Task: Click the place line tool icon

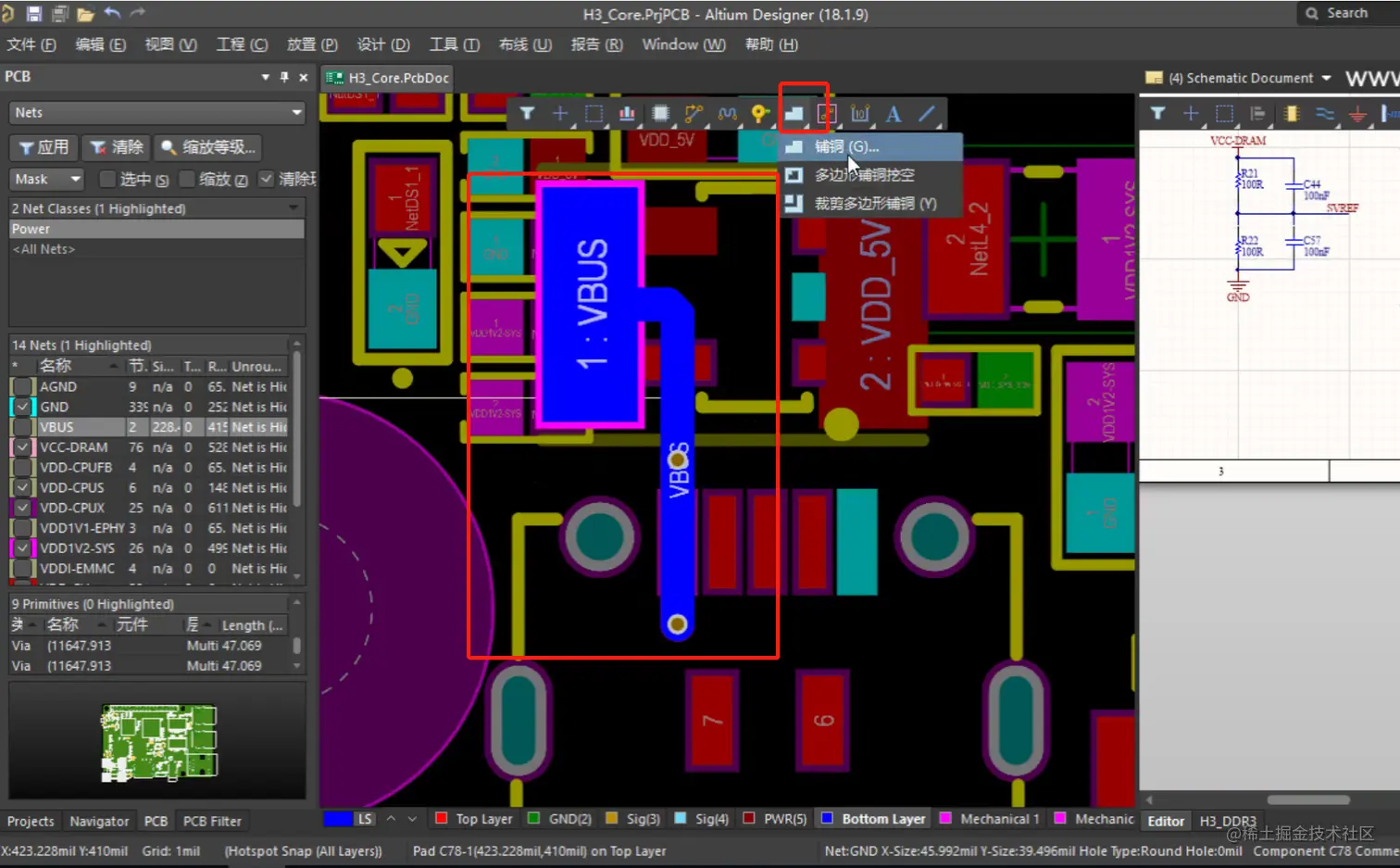Action: pos(927,114)
